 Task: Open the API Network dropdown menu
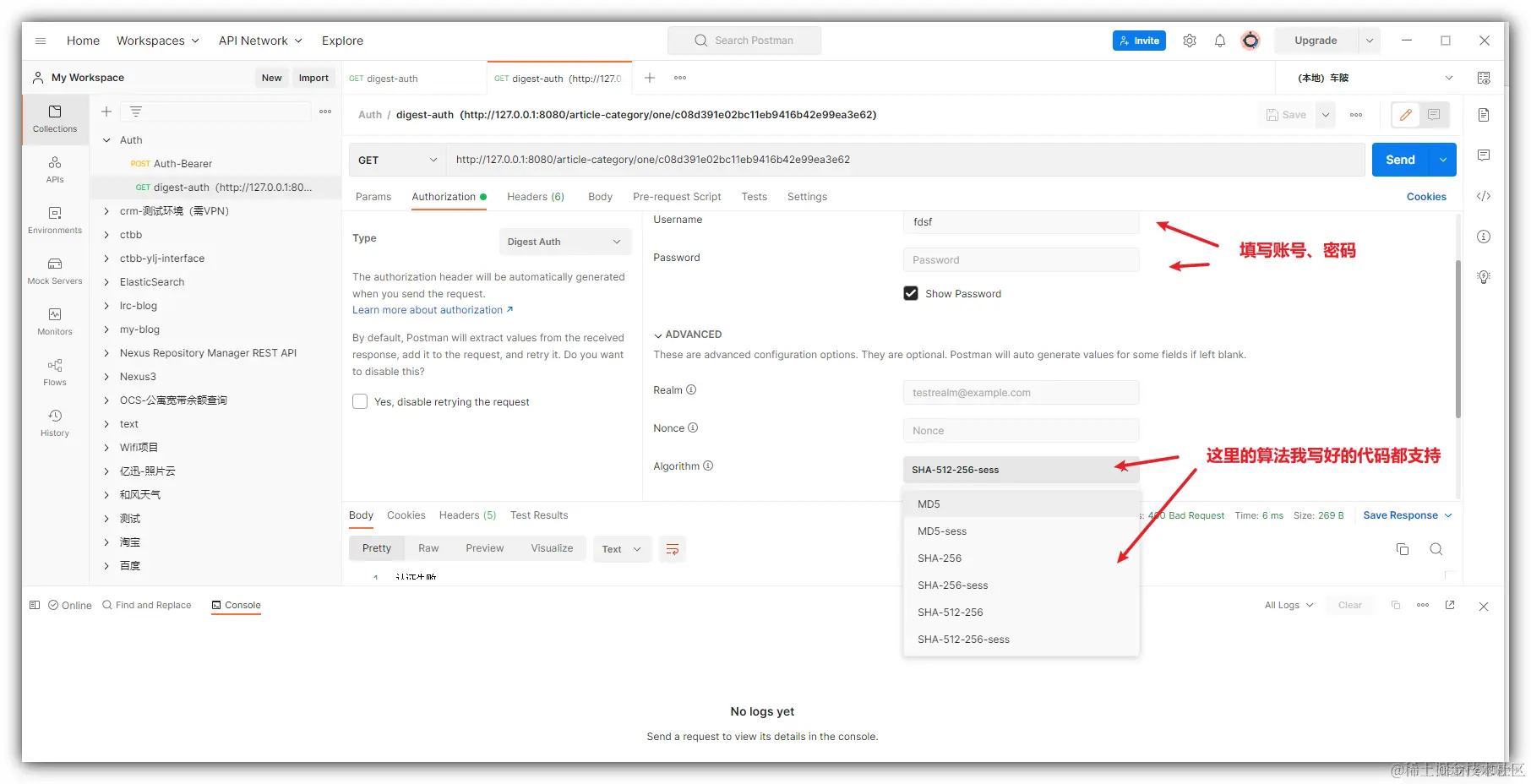click(x=260, y=41)
